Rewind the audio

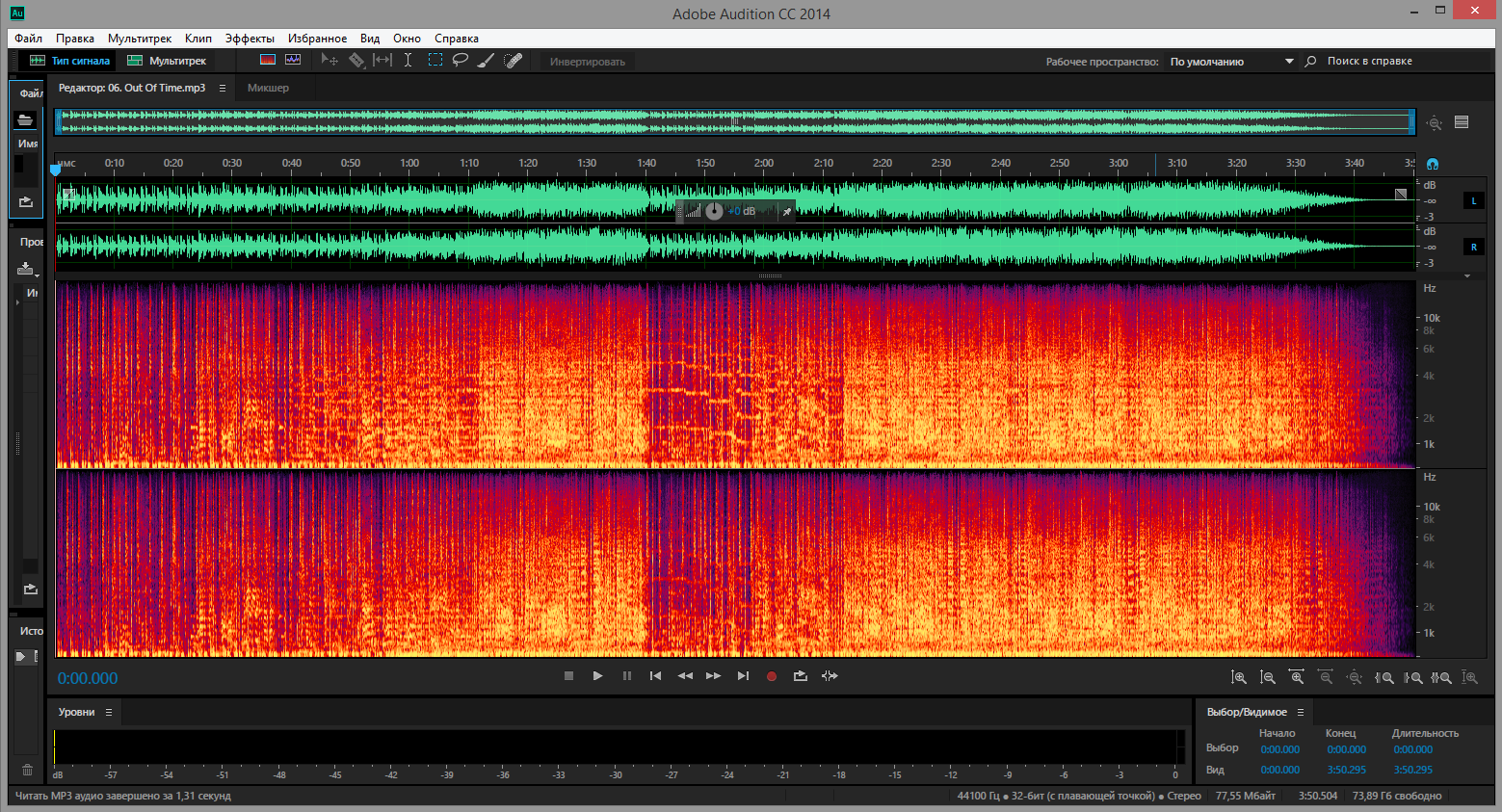click(685, 676)
